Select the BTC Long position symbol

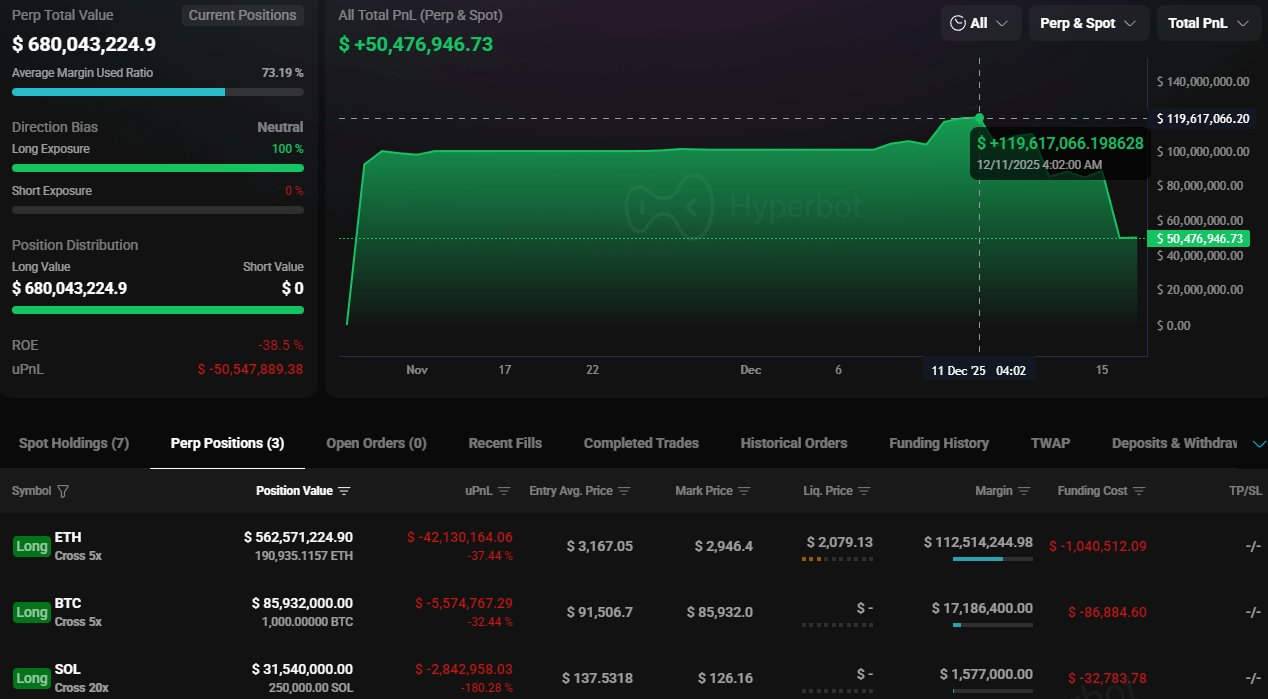click(68, 604)
